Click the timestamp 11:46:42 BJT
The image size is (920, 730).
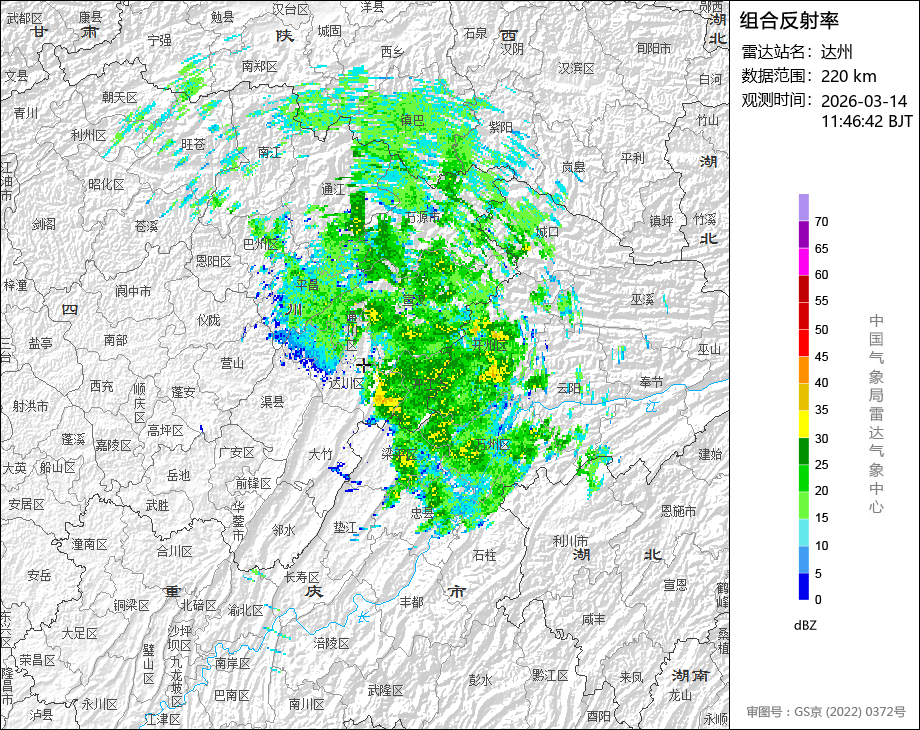click(867, 121)
